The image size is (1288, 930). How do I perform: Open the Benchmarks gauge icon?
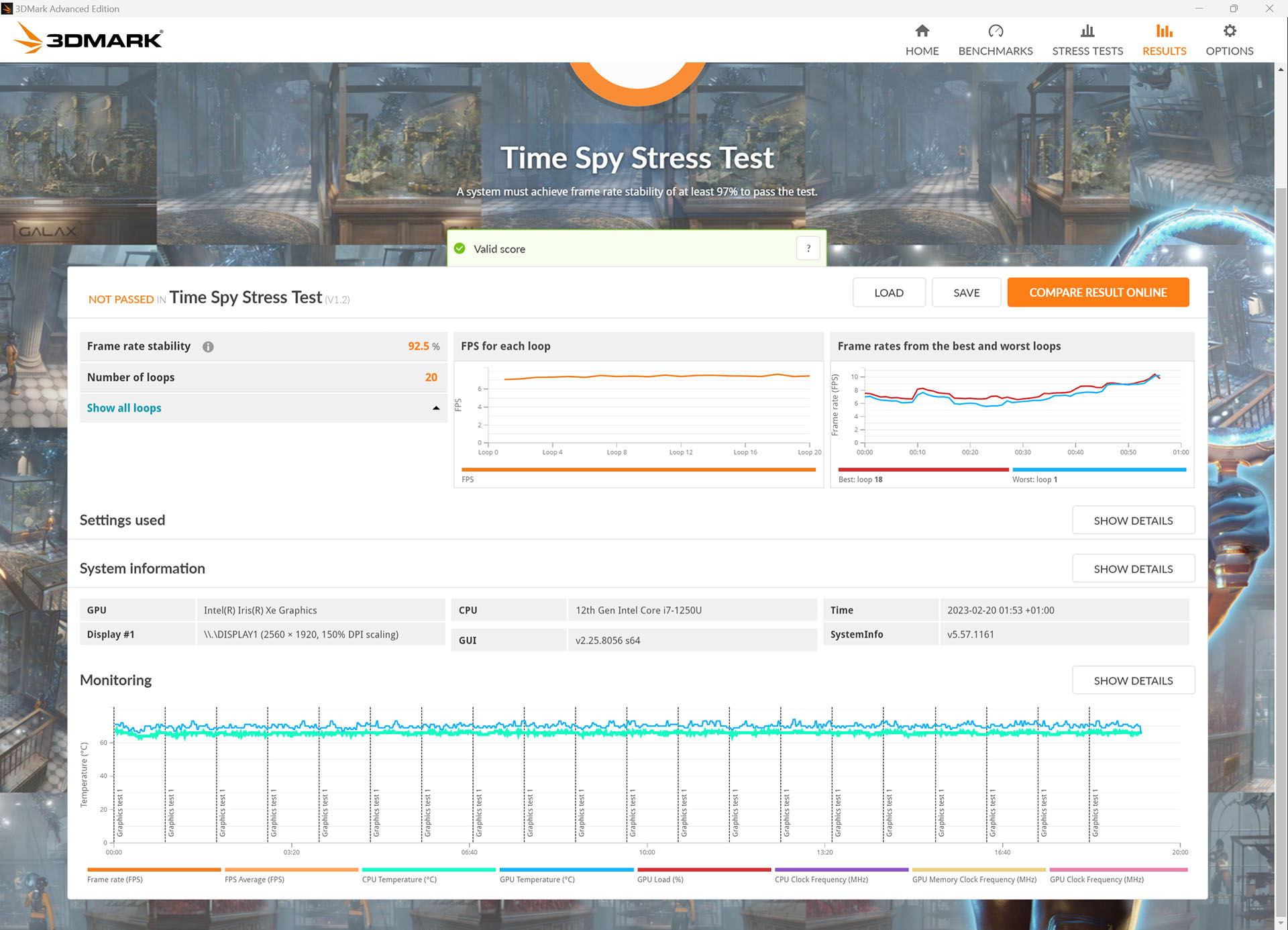pyautogui.click(x=996, y=31)
